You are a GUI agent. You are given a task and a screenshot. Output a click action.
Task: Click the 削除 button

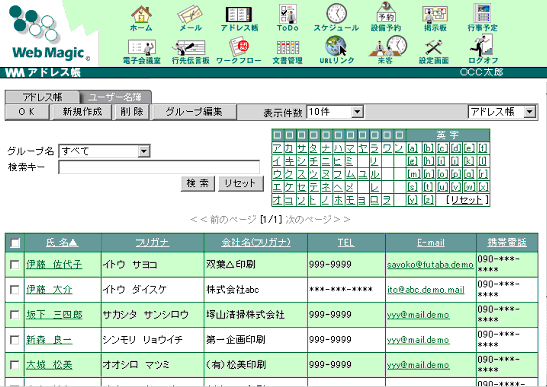pyautogui.click(x=132, y=112)
